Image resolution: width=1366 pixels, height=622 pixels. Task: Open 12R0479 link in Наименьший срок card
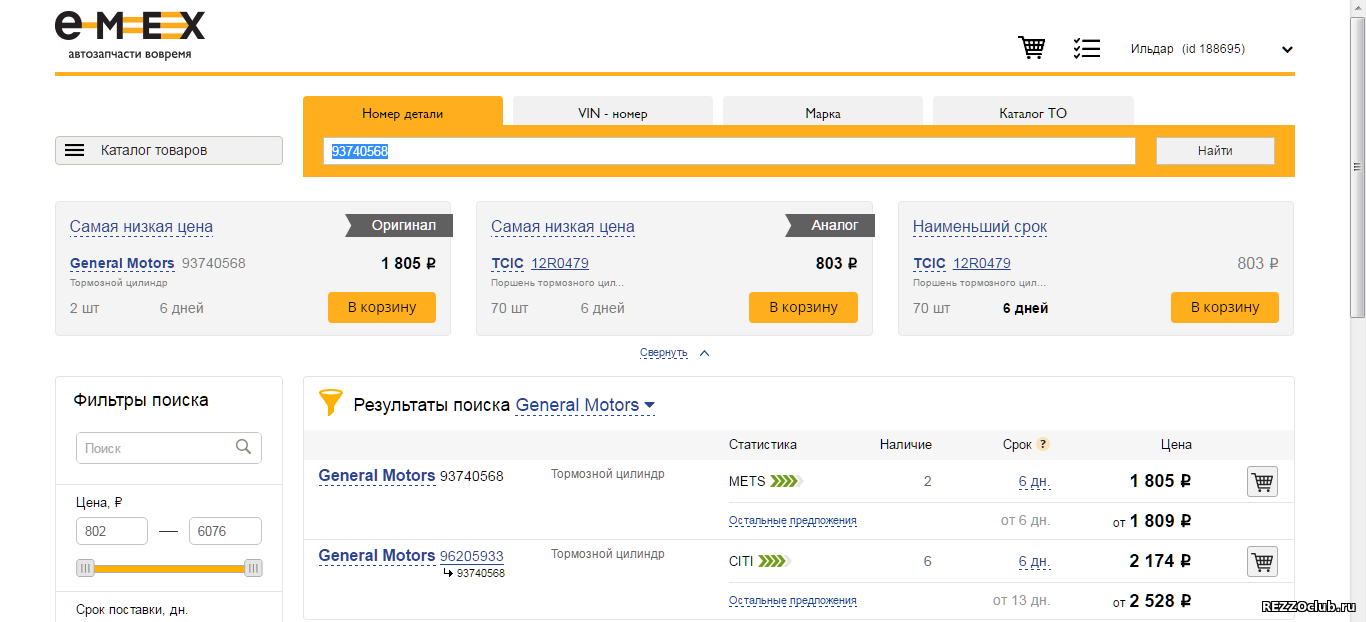click(x=982, y=264)
